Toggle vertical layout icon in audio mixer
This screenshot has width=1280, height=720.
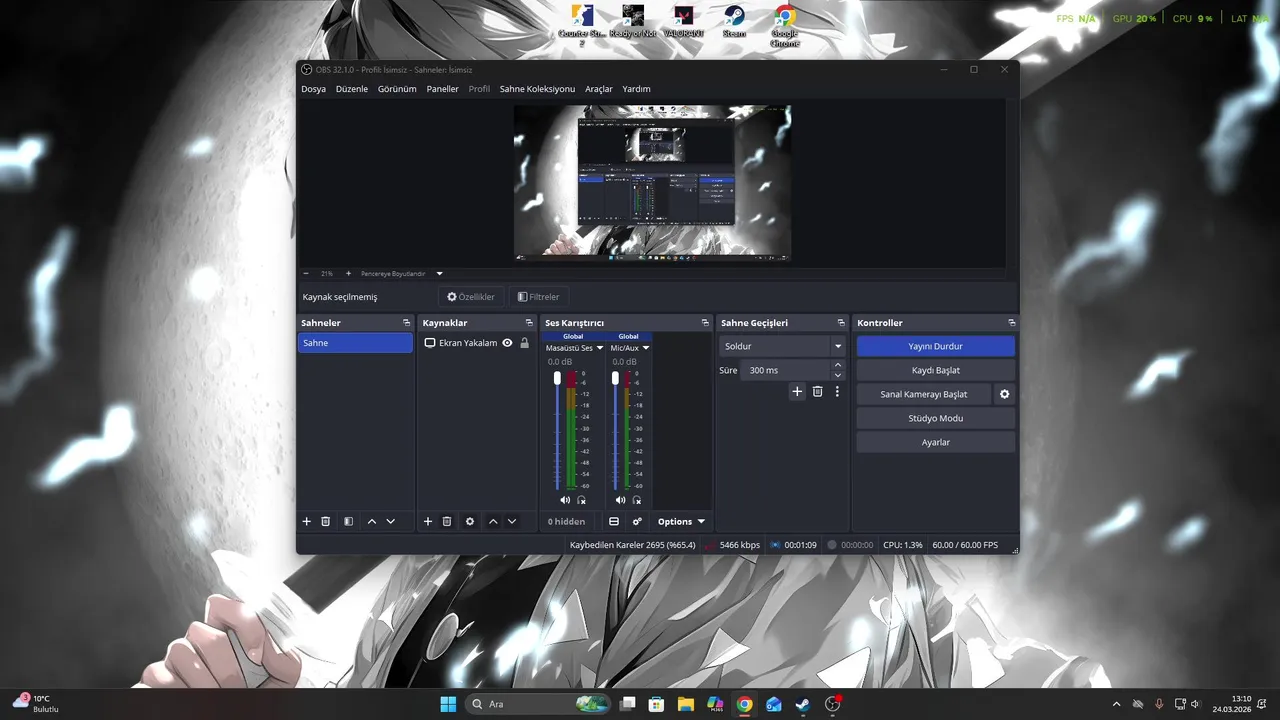(614, 522)
